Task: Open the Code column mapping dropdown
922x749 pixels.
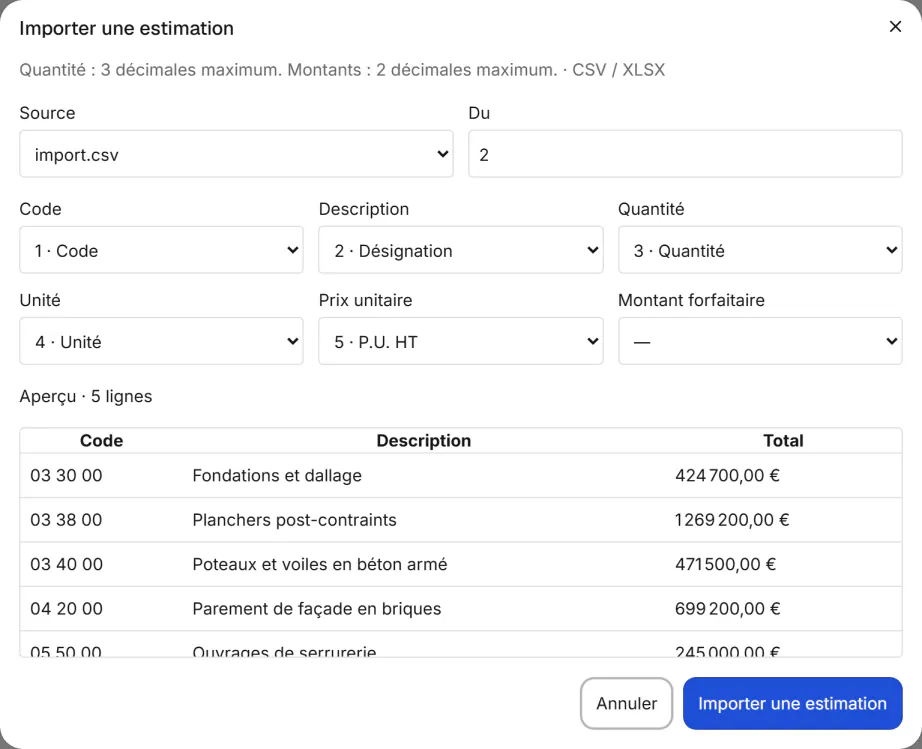Action: tap(161, 250)
